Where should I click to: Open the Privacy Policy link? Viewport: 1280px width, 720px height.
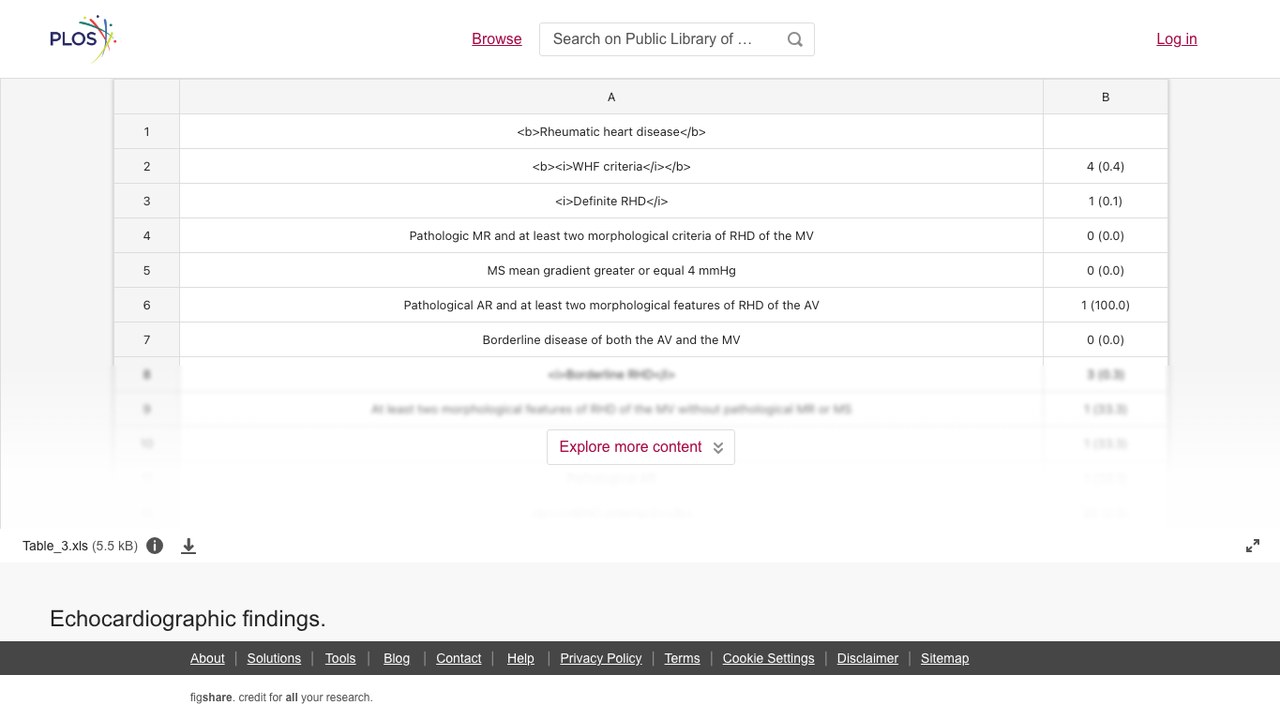[x=601, y=658]
